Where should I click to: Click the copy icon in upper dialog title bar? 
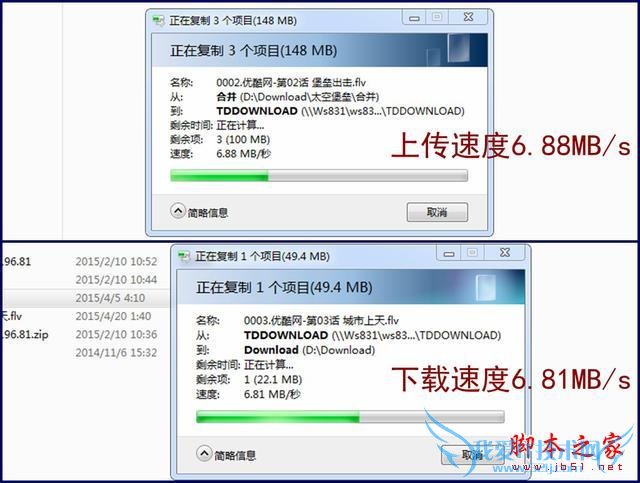158,20
